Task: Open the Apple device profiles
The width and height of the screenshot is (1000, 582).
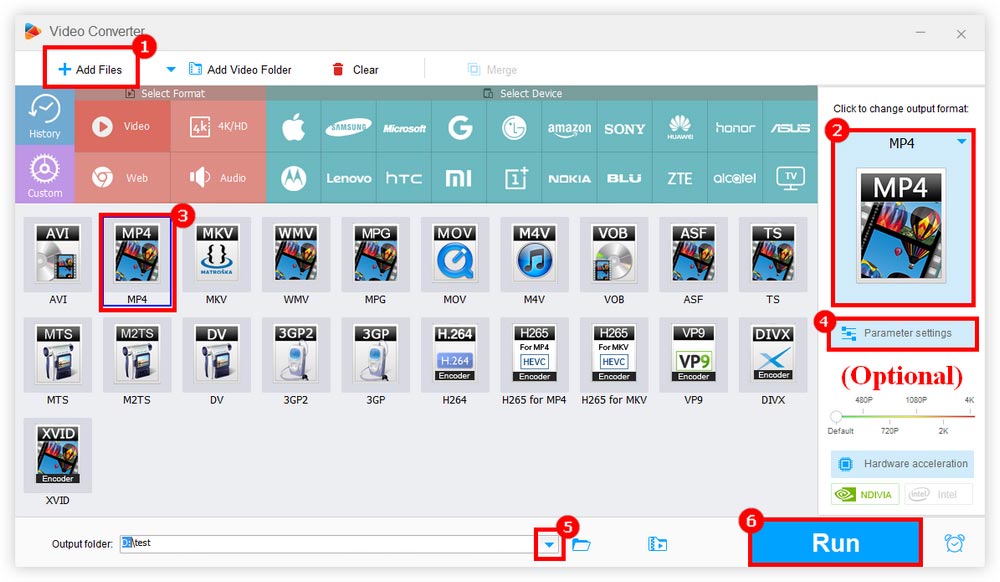Action: pos(293,127)
